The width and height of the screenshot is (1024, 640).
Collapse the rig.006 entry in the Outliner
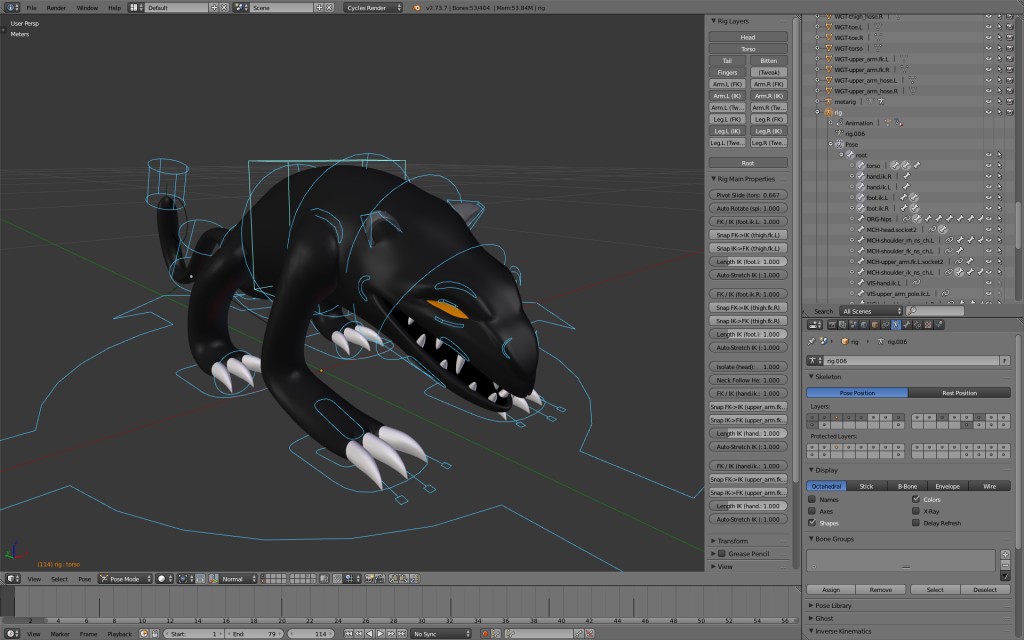838,134
